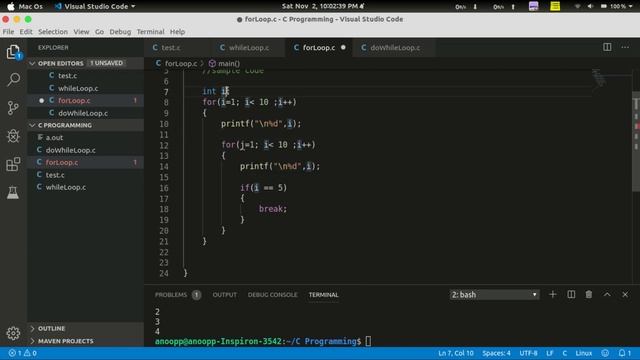The height and width of the screenshot is (360, 640).
Task: Open the Search view in activity bar
Action: tap(13, 80)
